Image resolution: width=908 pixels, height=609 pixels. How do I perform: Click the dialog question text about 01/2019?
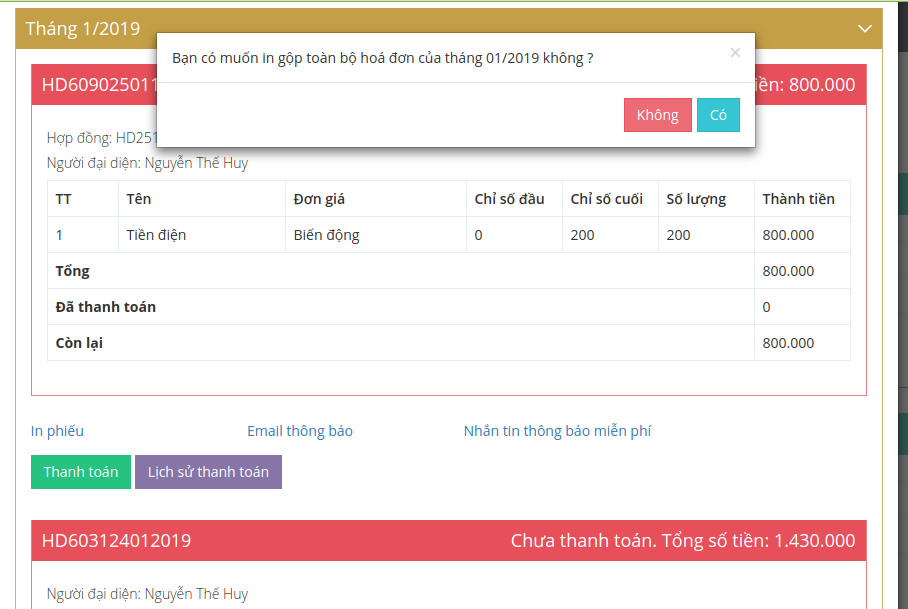[x=382, y=58]
